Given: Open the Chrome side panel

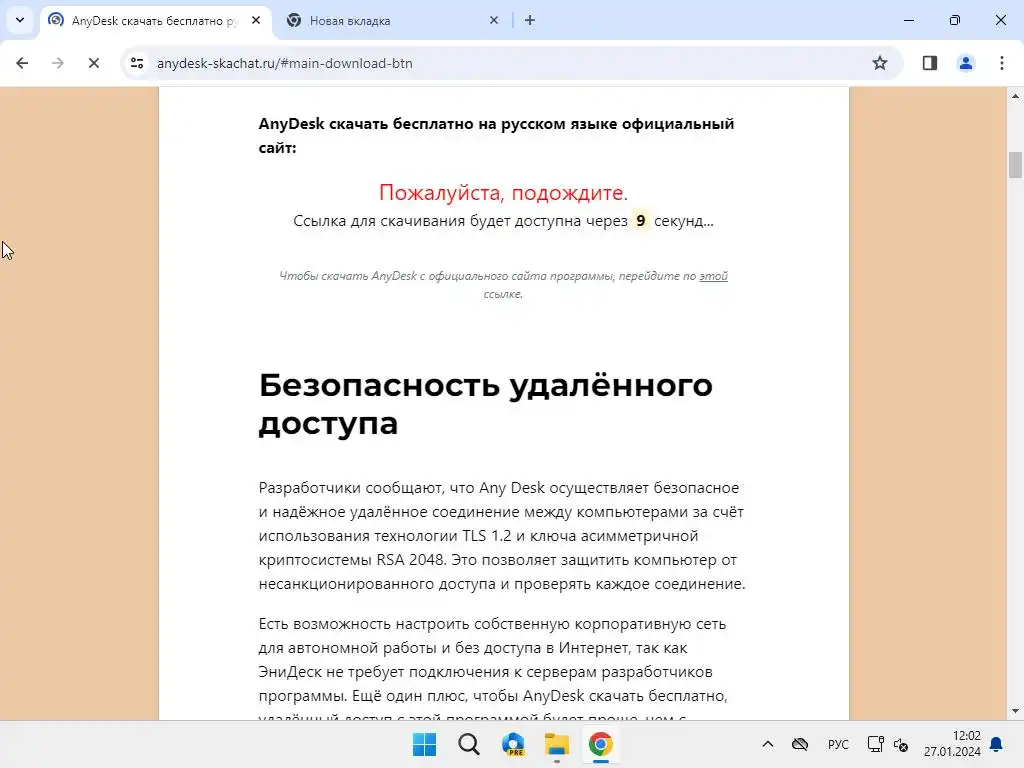Looking at the screenshot, I should point(930,63).
